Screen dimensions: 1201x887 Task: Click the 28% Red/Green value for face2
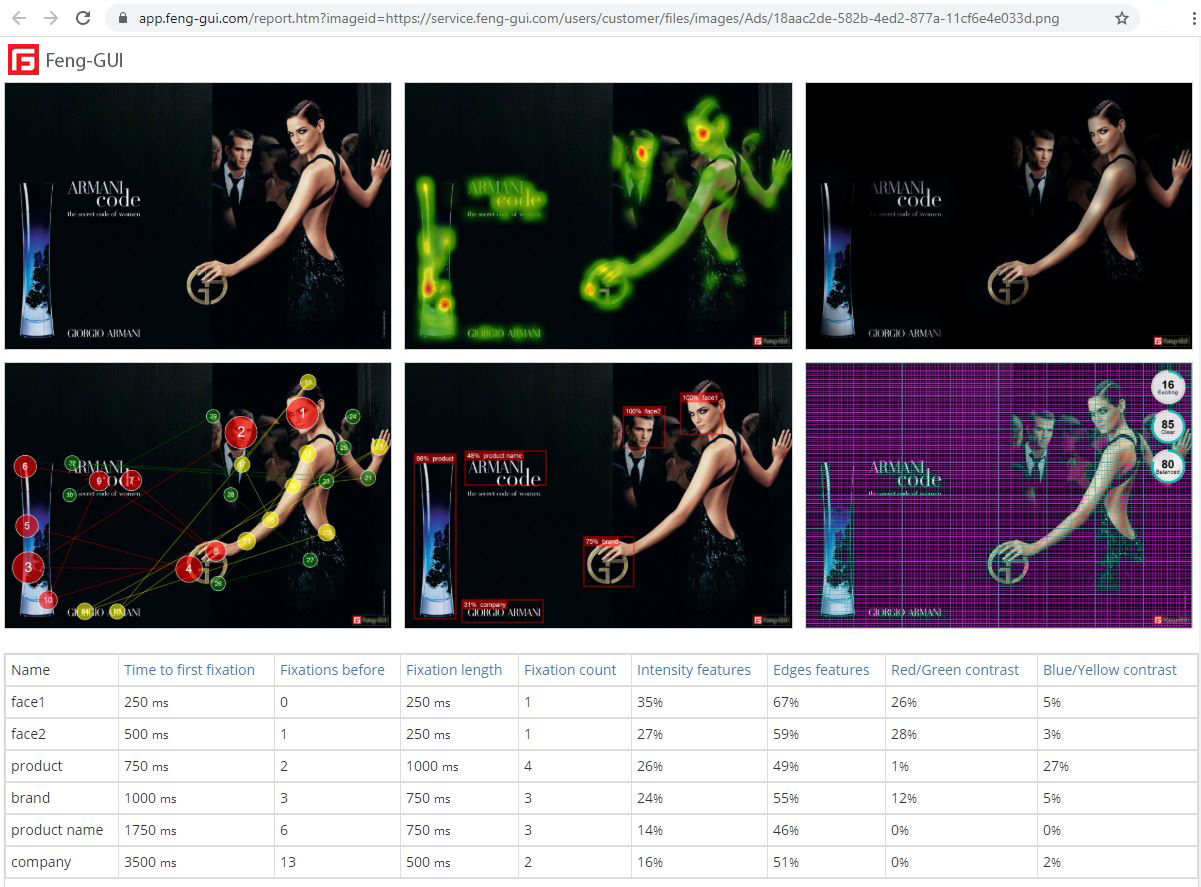904,734
